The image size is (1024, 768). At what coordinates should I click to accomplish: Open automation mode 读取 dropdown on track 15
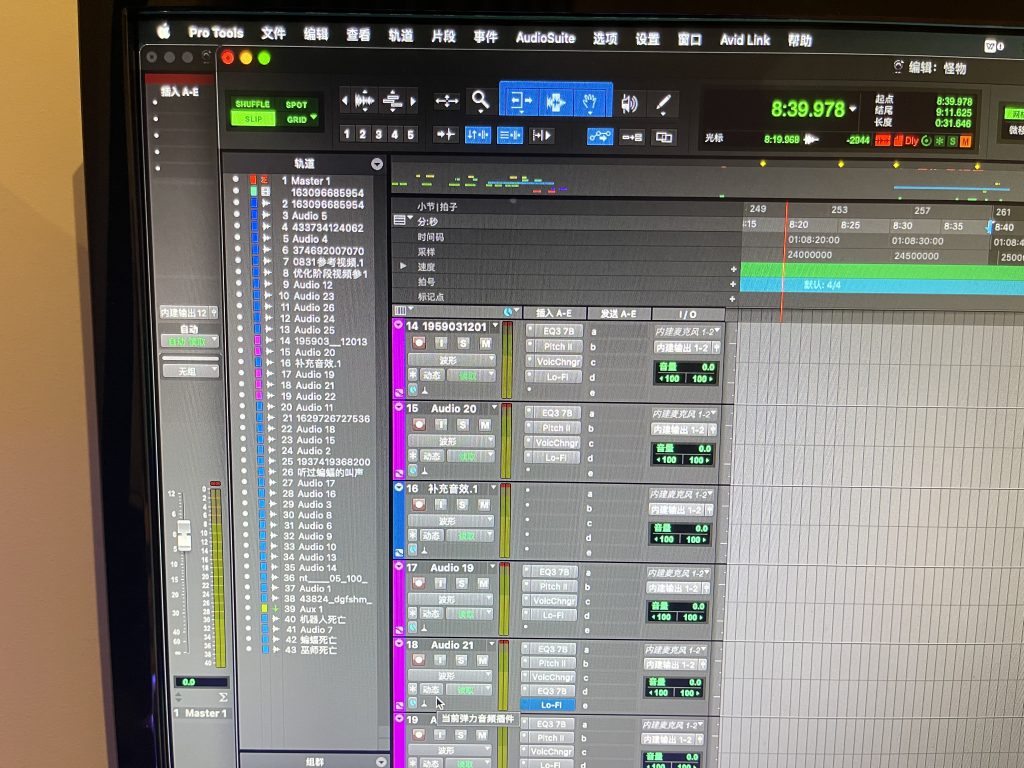(x=470, y=456)
